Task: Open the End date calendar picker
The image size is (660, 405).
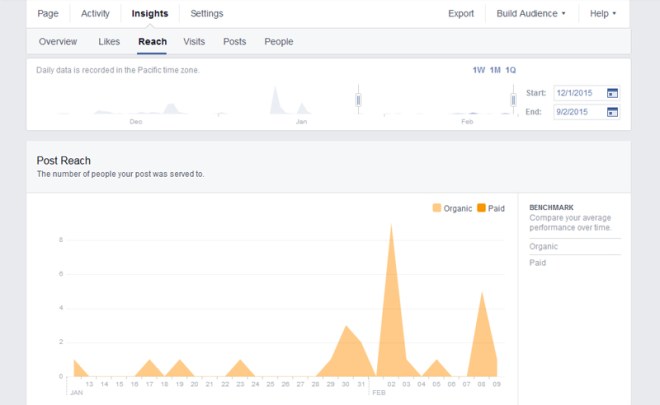Action: pos(612,112)
